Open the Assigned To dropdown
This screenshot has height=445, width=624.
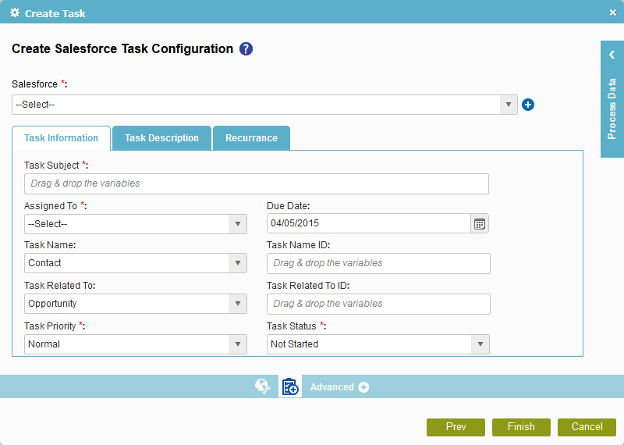(135, 224)
